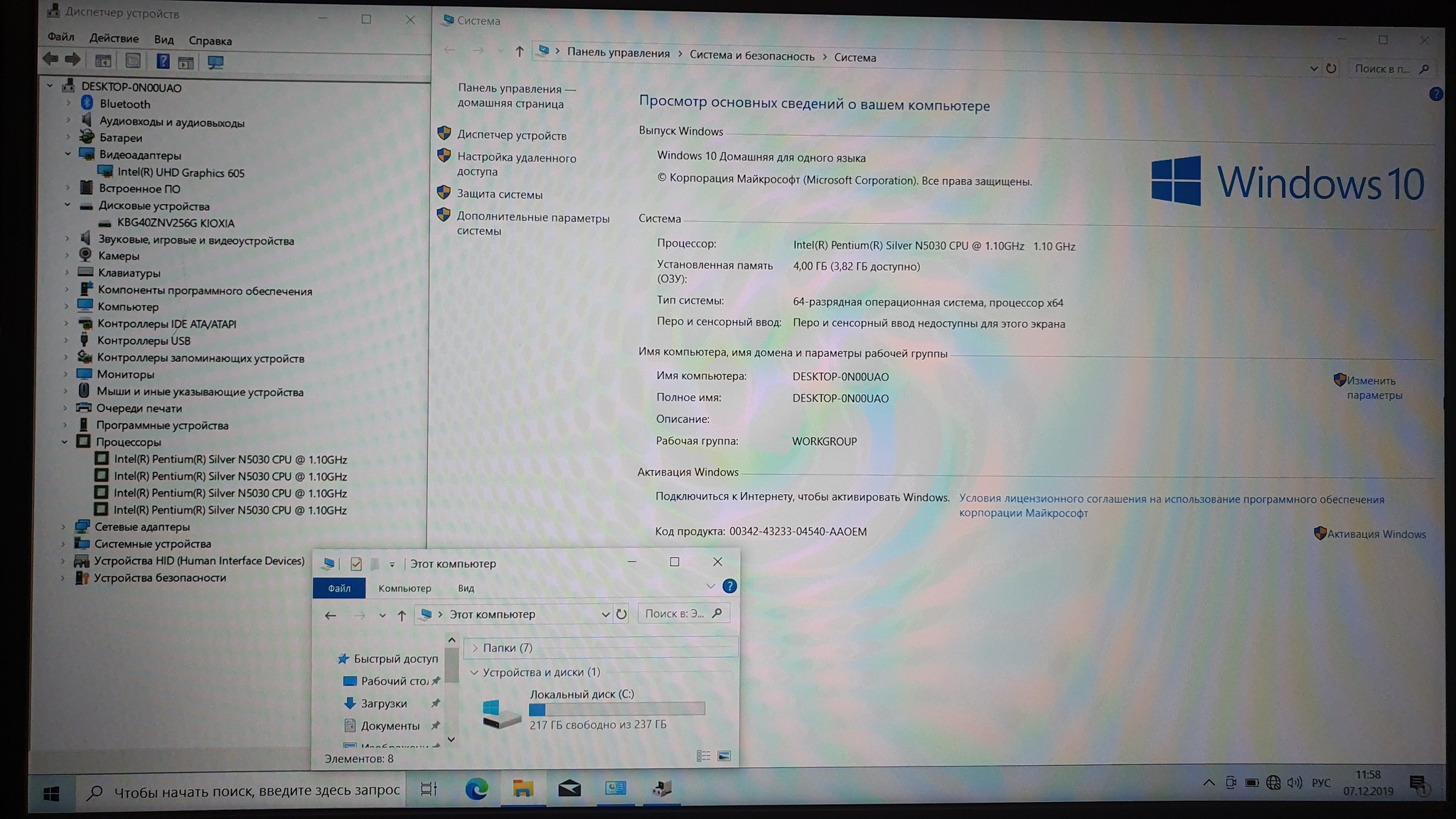This screenshot has height=819, width=1456.
Task: Open the Действие menu
Action: tap(114, 38)
